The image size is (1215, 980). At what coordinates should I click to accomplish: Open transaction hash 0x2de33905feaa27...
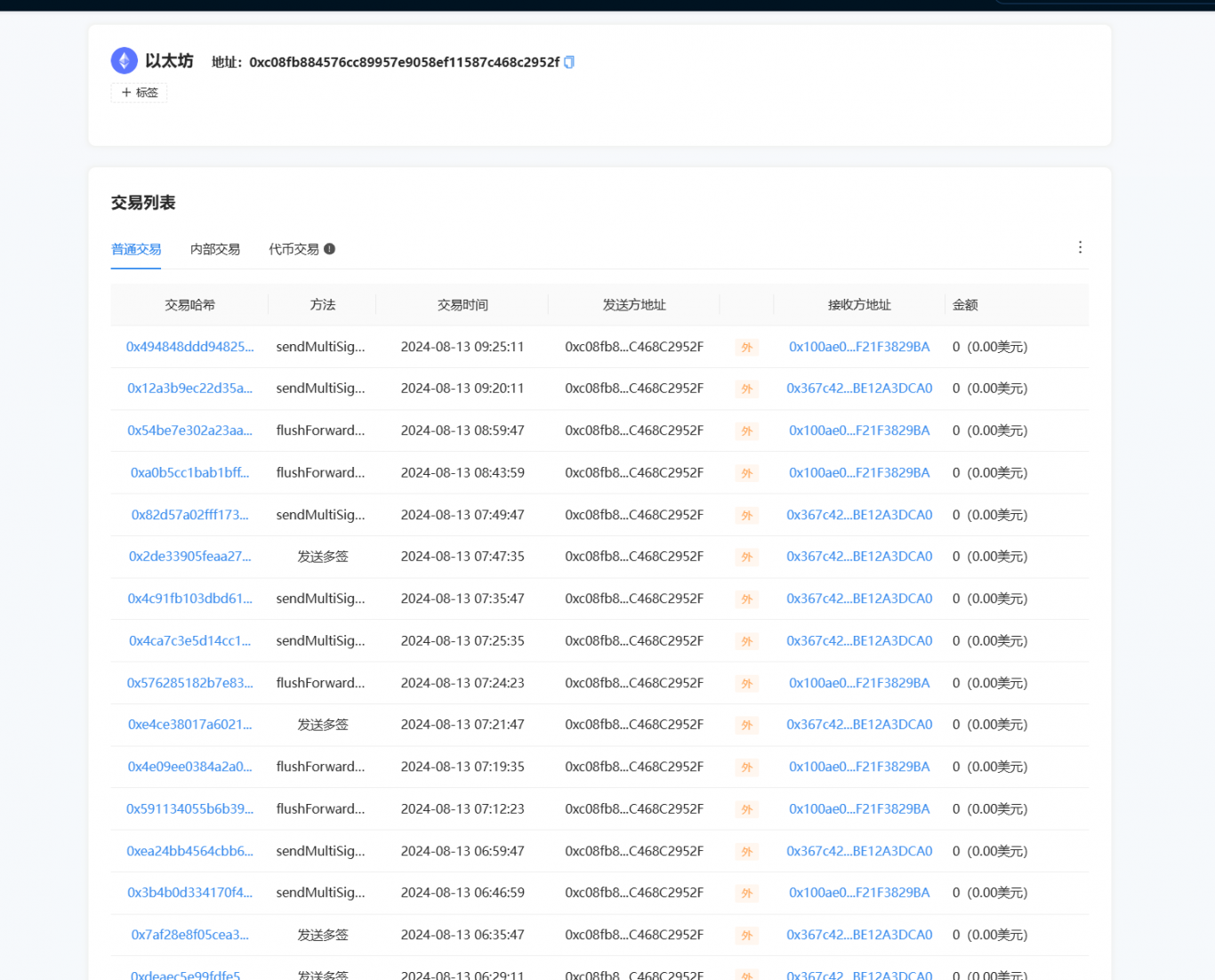click(189, 557)
